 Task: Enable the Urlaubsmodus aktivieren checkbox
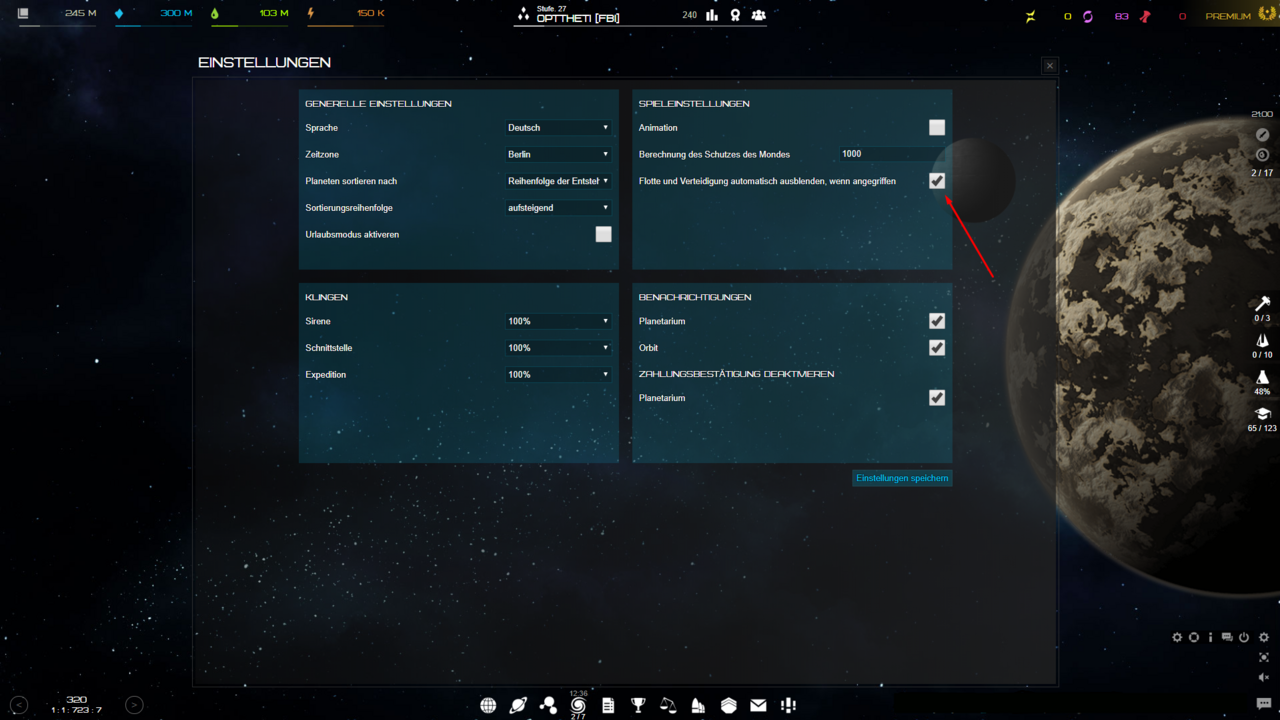604,234
